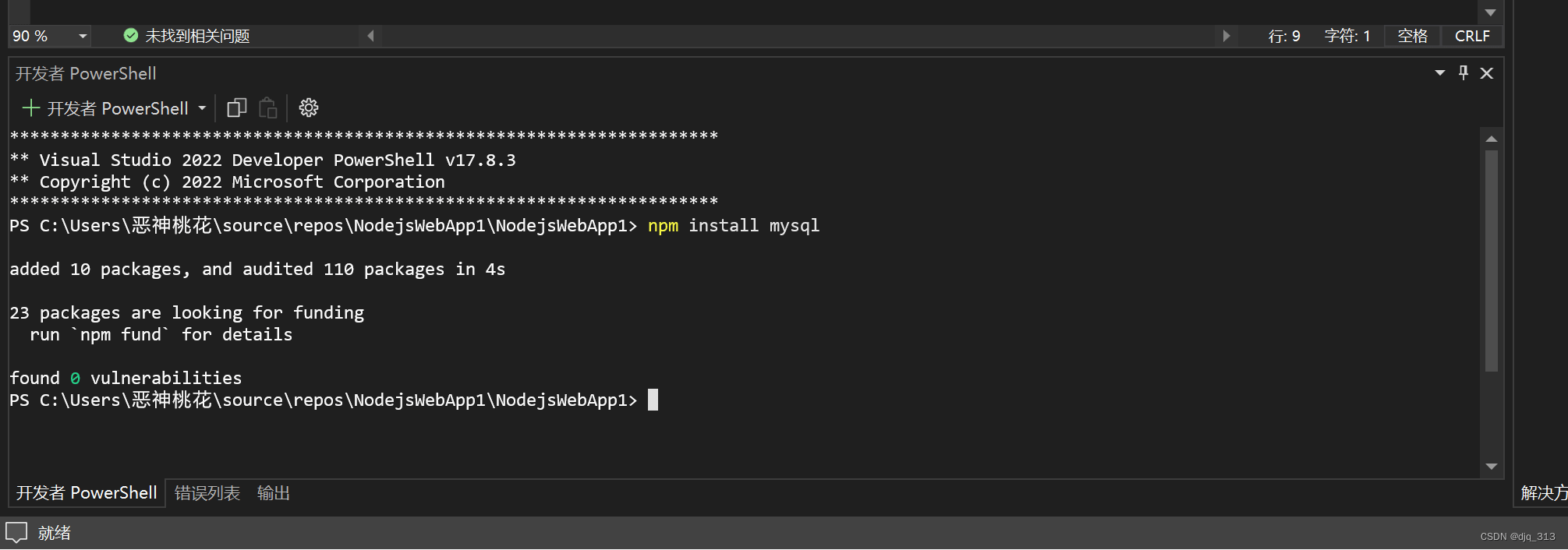1568x550 pixels.
Task: Click the copy icon in terminal toolbar
Action: pyautogui.click(x=236, y=108)
